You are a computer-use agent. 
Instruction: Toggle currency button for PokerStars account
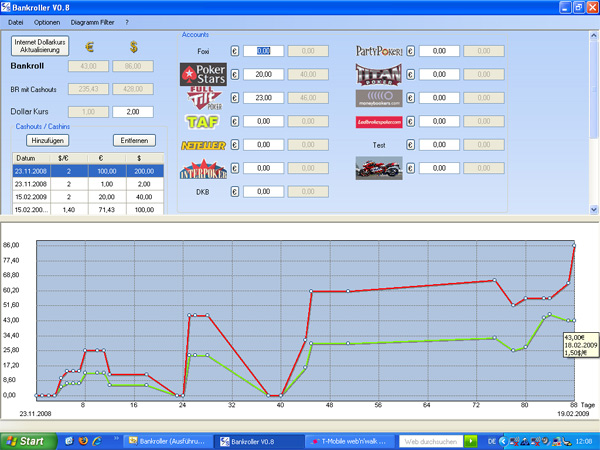pyautogui.click(x=235, y=74)
